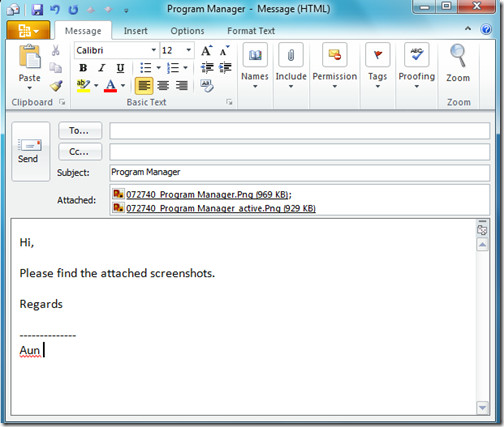Expand the Paste options arrow
Screen dimensions: 504x427
point(30,88)
